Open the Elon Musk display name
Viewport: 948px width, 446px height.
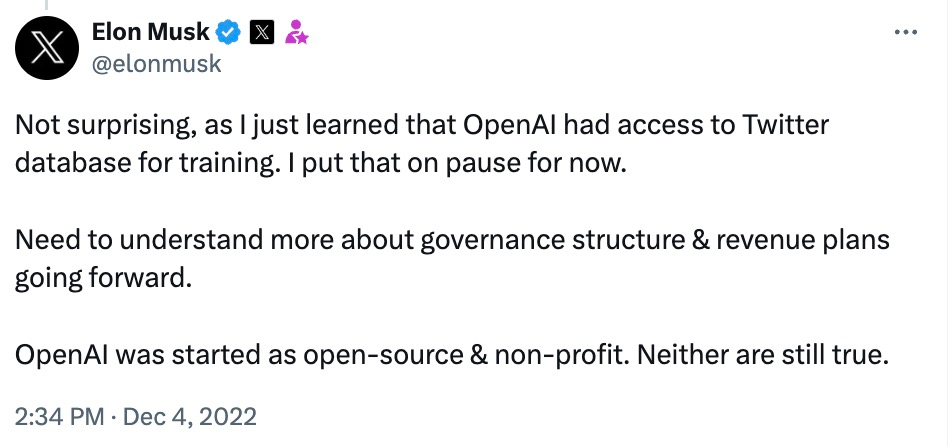151,32
